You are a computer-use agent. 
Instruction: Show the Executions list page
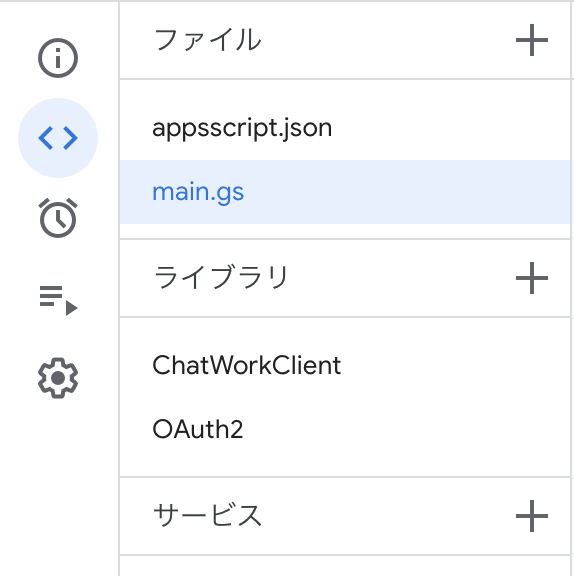click(x=58, y=300)
